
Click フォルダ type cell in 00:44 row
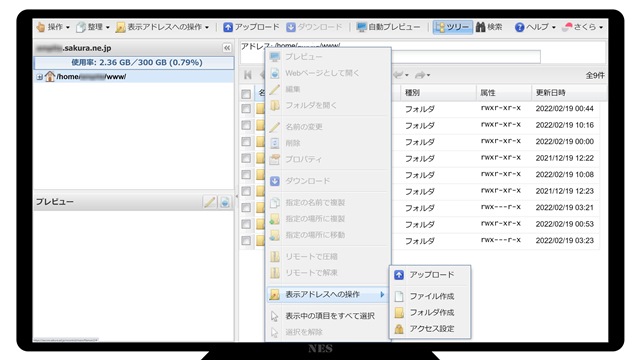click(x=420, y=109)
